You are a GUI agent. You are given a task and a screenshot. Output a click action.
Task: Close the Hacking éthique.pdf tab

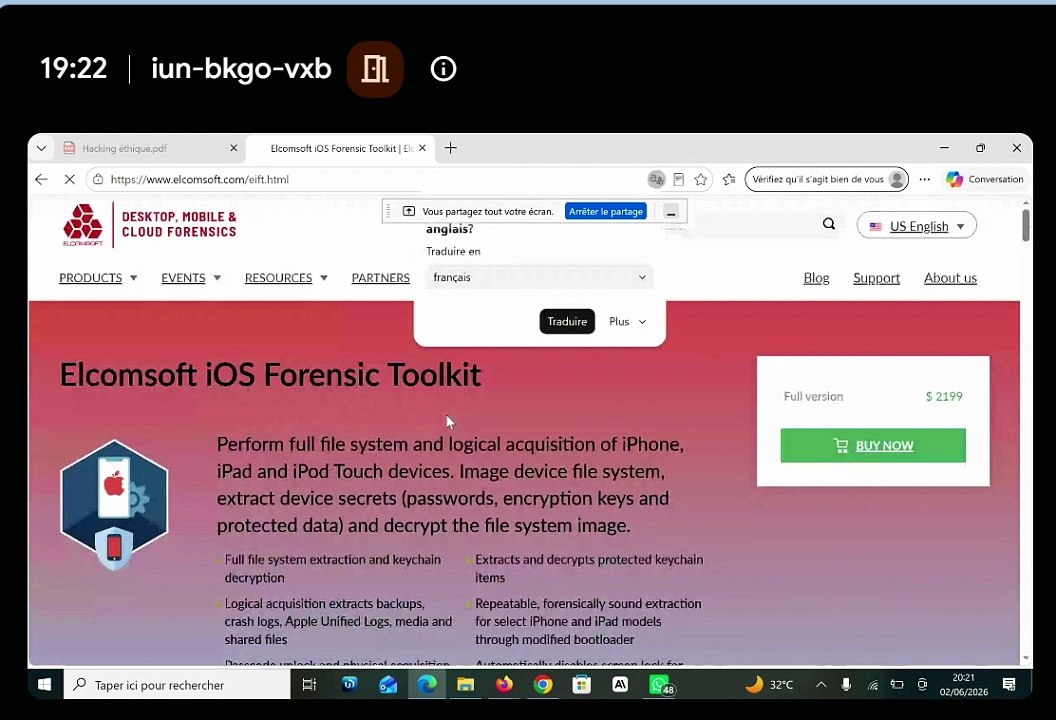(234, 148)
